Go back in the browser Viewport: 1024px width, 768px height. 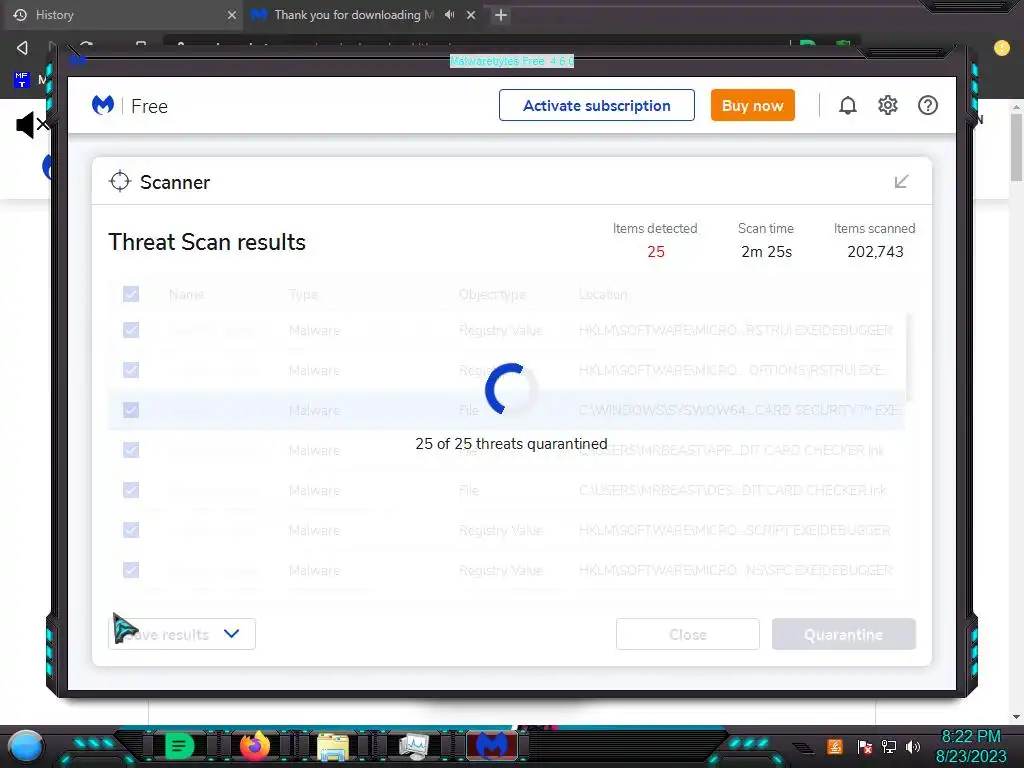click(22, 47)
